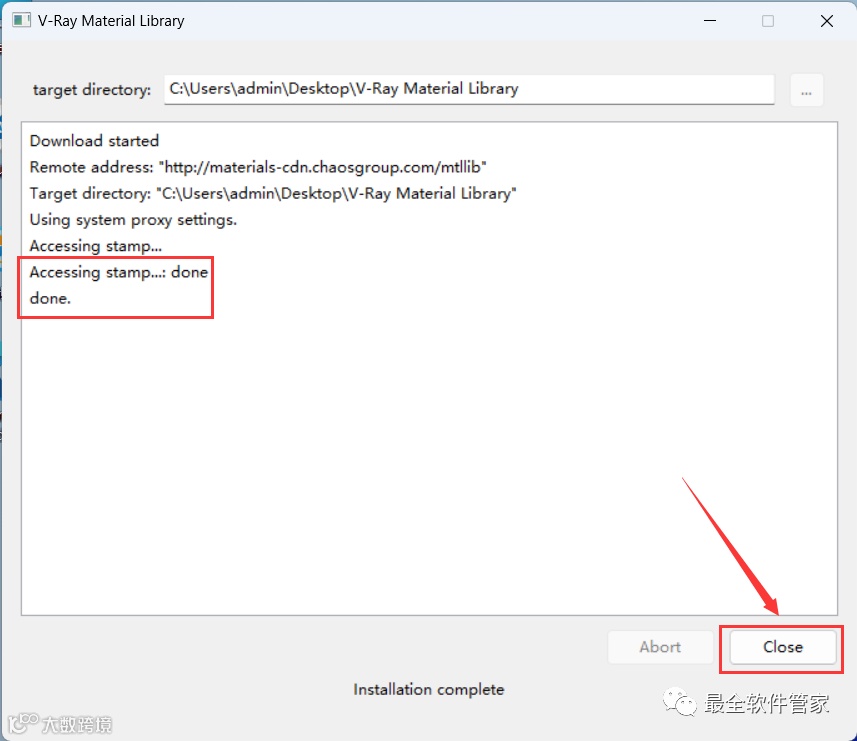Click the V-Ray Material Library window icon
Screen dimensions: 857x741
tap(21, 21)
